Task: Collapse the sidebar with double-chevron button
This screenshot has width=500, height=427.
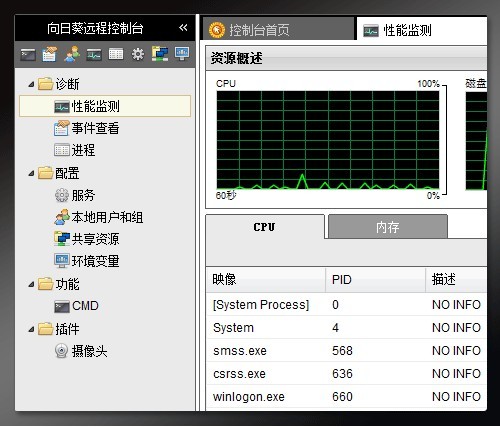Action: click(183, 28)
